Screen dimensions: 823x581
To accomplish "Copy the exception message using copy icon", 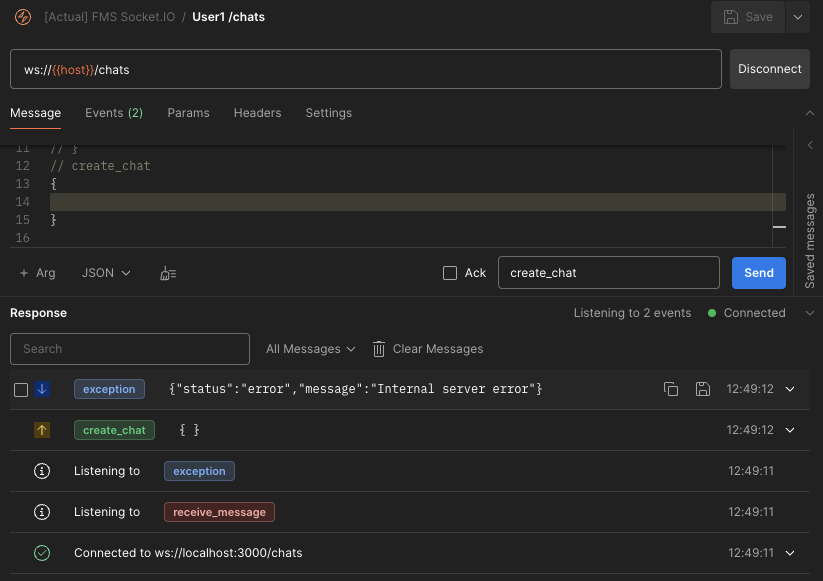I will click(x=671, y=389).
